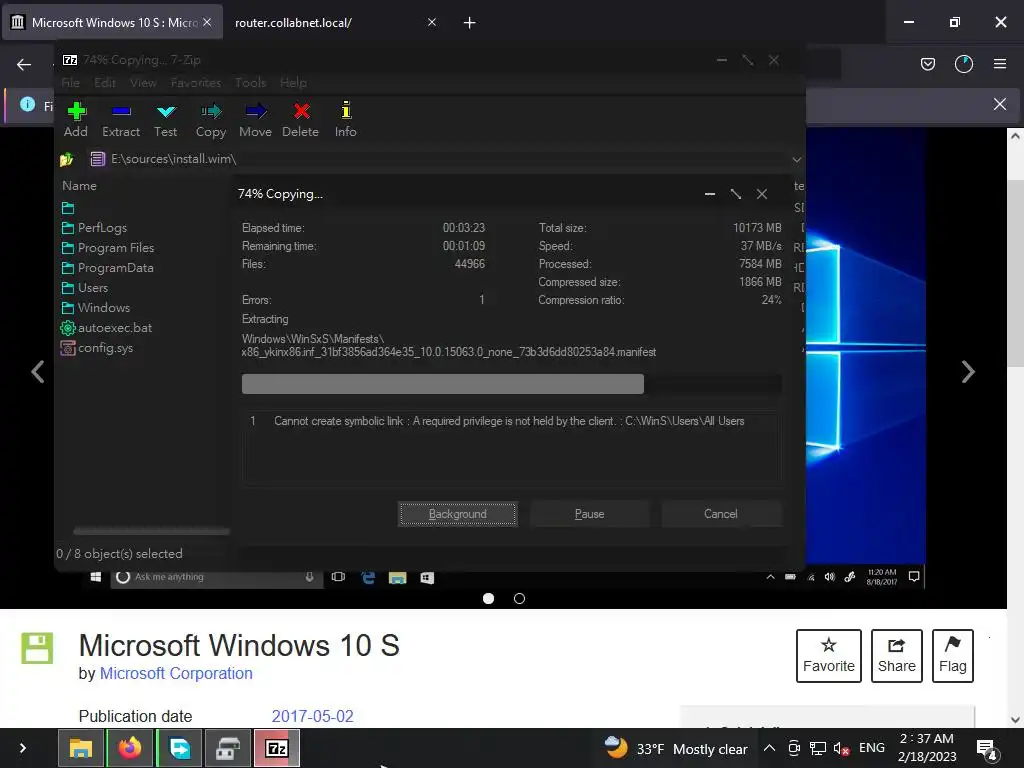Click the Share button
Image resolution: width=1024 pixels, height=768 pixels.
[x=897, y=656]
